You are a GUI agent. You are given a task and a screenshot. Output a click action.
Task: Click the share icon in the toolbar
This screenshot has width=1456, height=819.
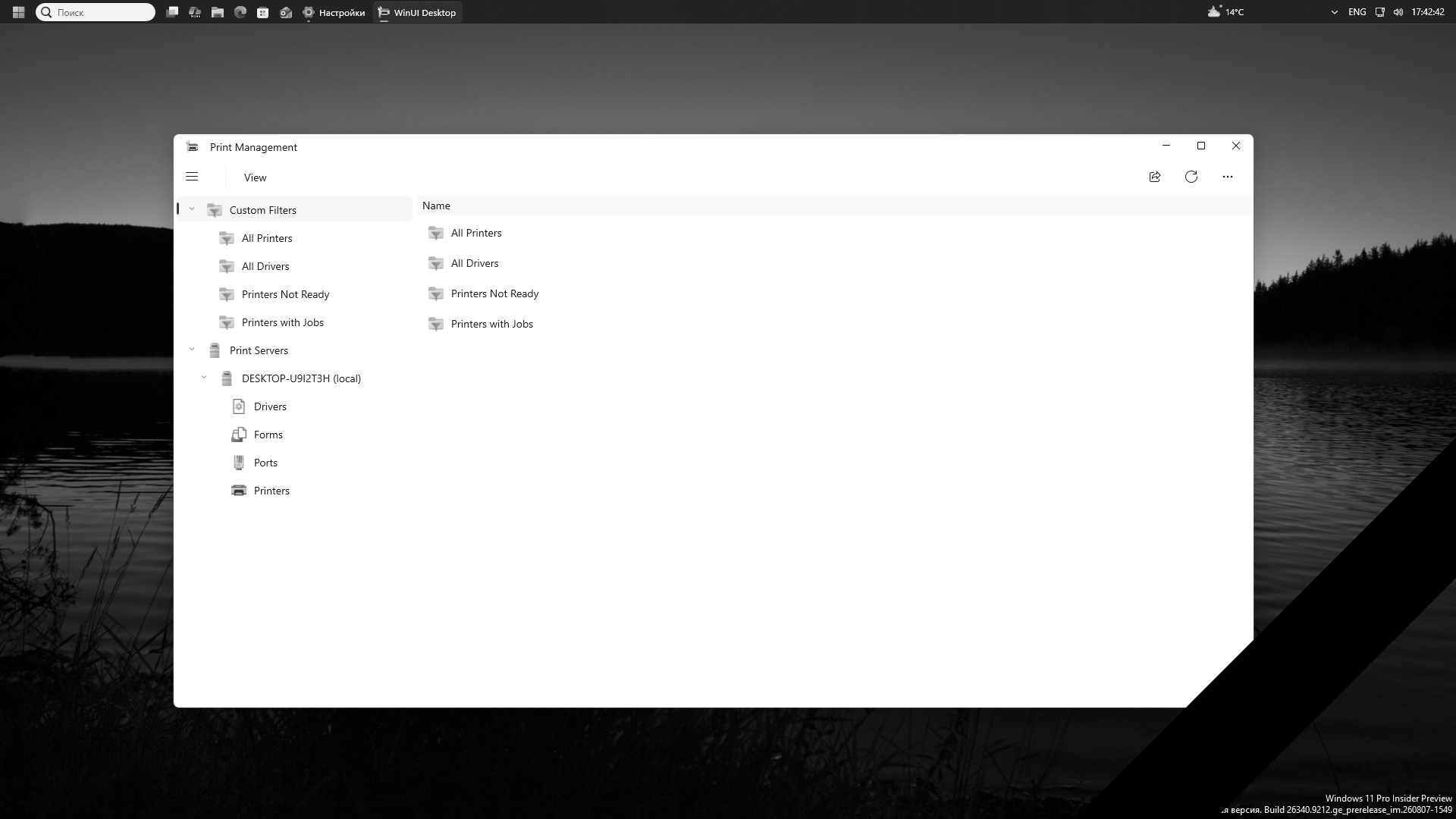point(1155,177)
